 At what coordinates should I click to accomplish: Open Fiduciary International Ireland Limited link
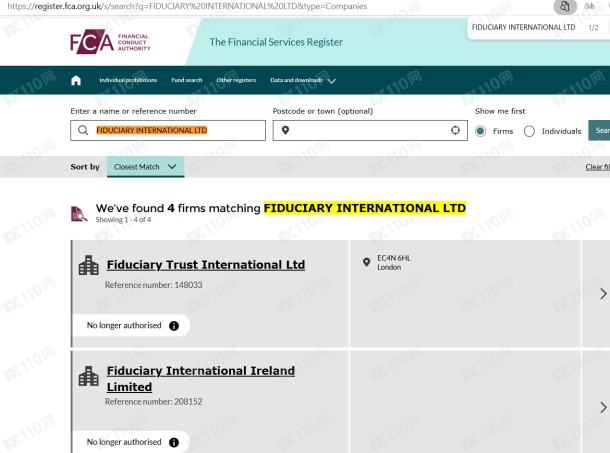point(201,379)
